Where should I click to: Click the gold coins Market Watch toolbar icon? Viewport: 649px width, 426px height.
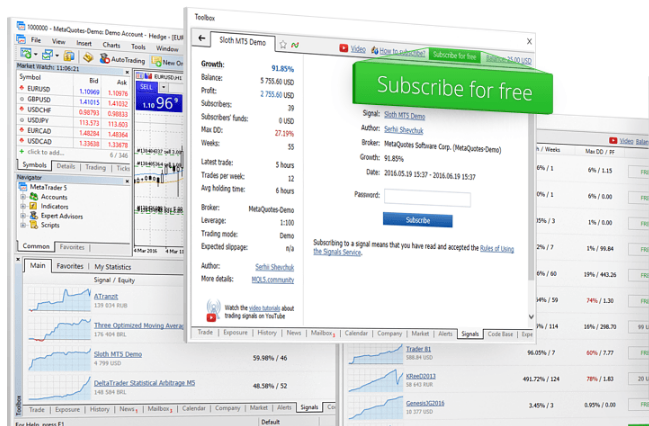coord(69,56)
